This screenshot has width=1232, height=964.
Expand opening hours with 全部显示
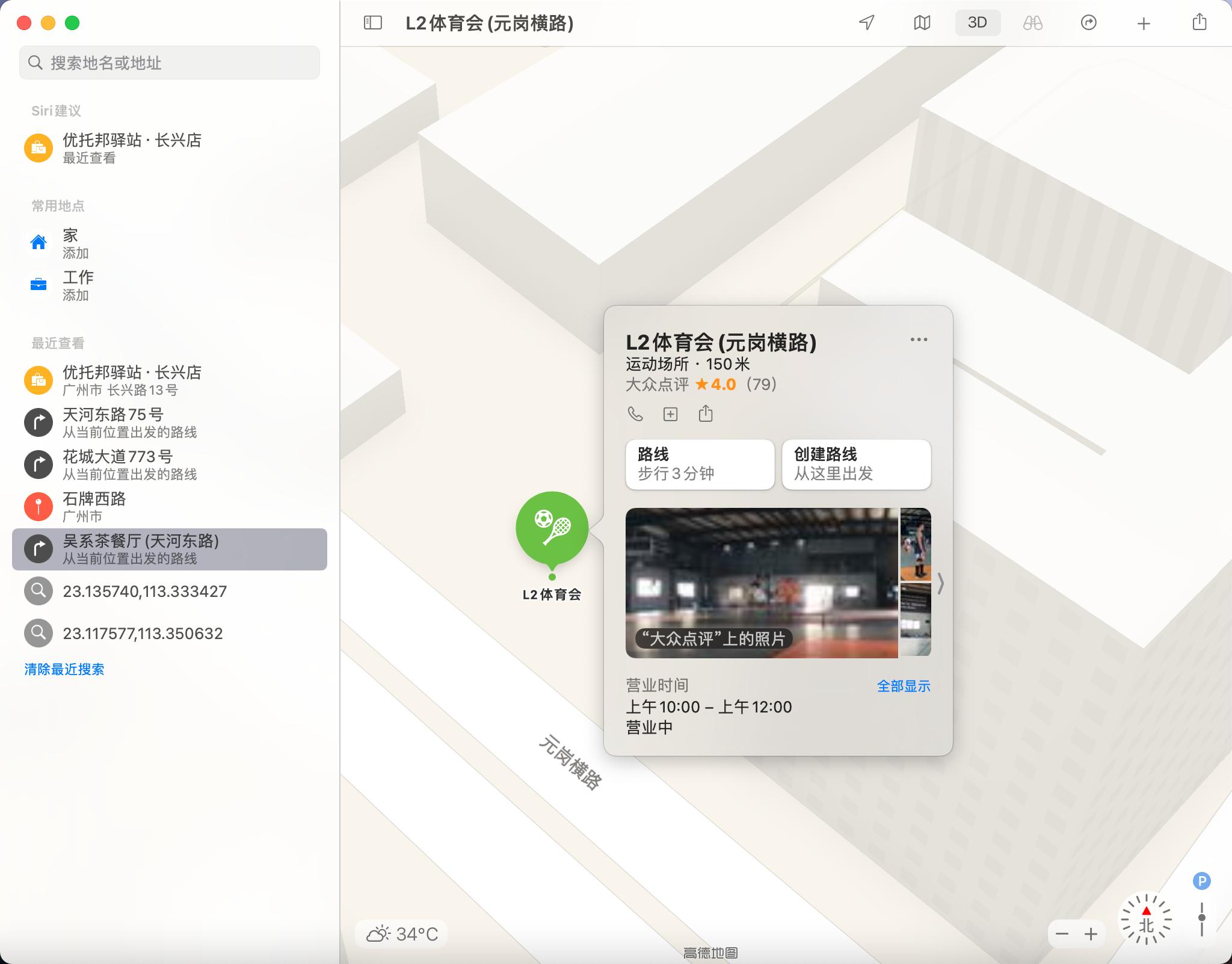point(904,686)
